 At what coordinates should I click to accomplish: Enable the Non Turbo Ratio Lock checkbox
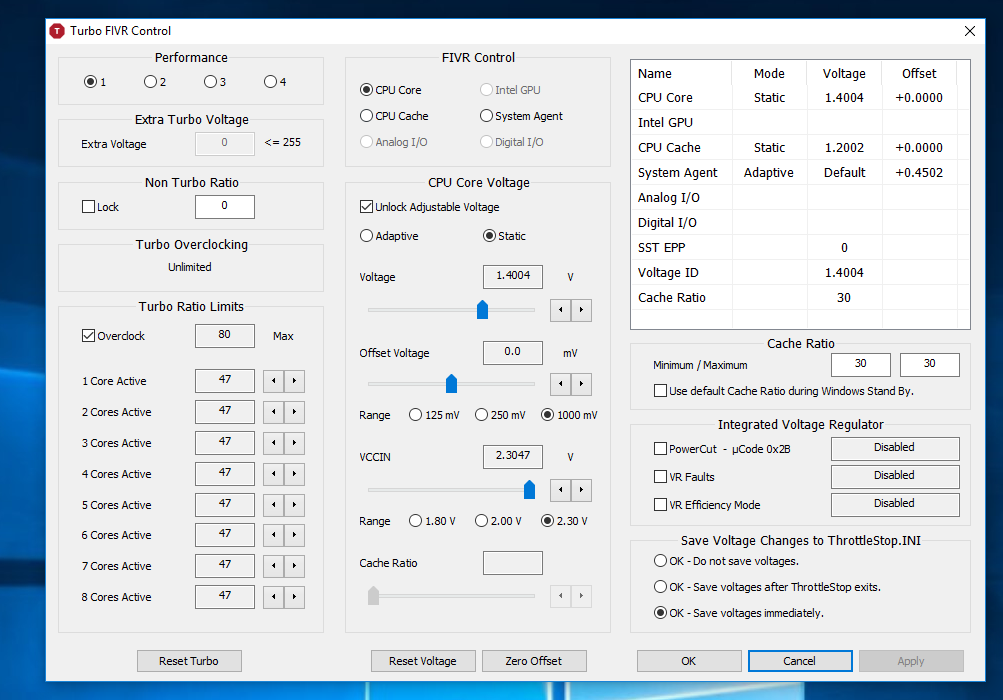(x=88, y=207)
